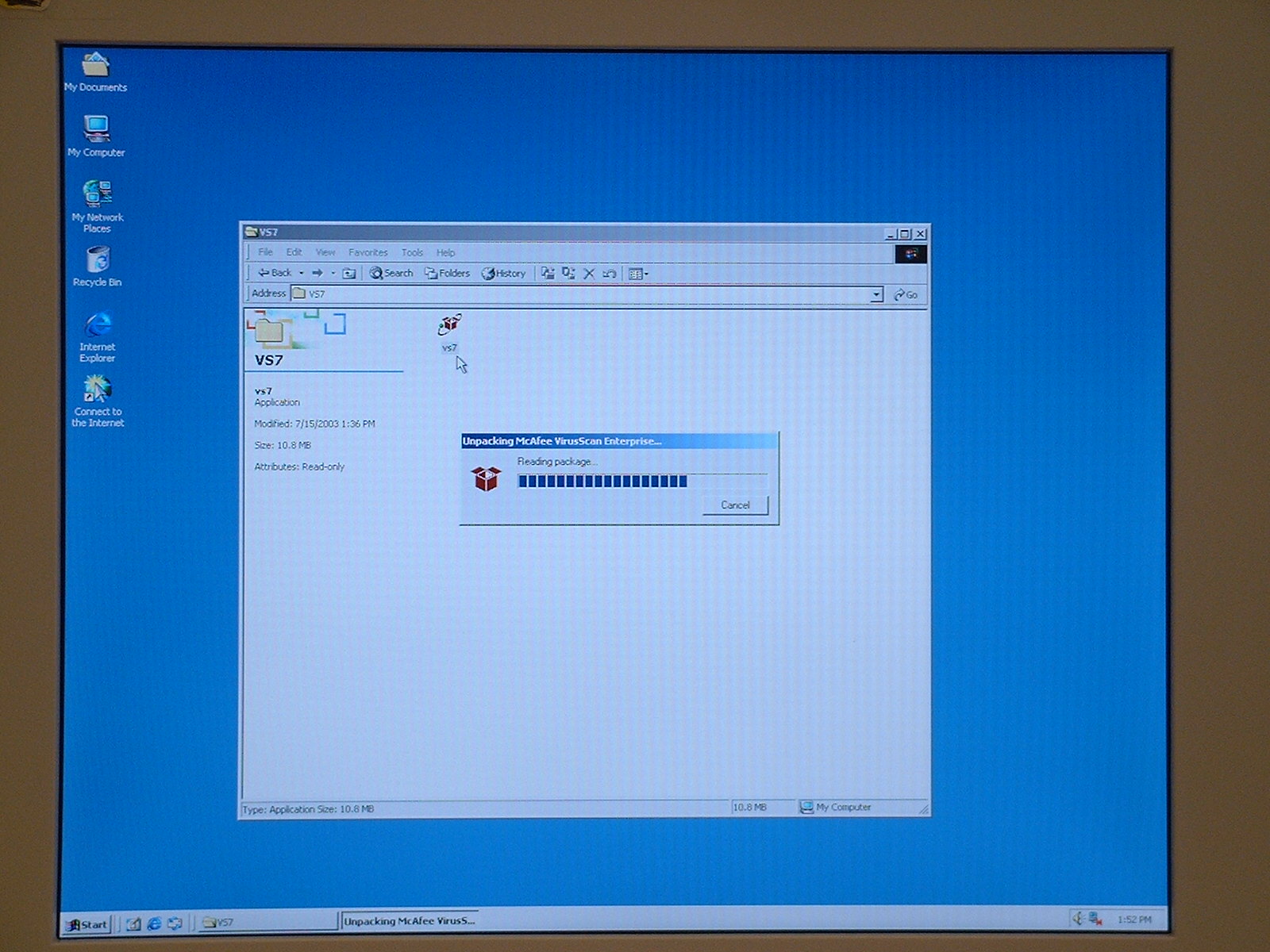Open the Search pane in Explorer toolbar
The image size is (1270, 952).
391,274
